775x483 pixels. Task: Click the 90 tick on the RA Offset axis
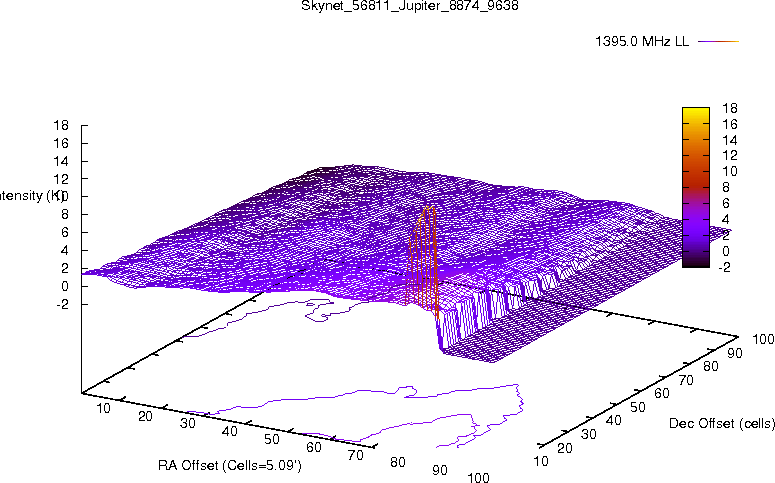pos(440,470)
